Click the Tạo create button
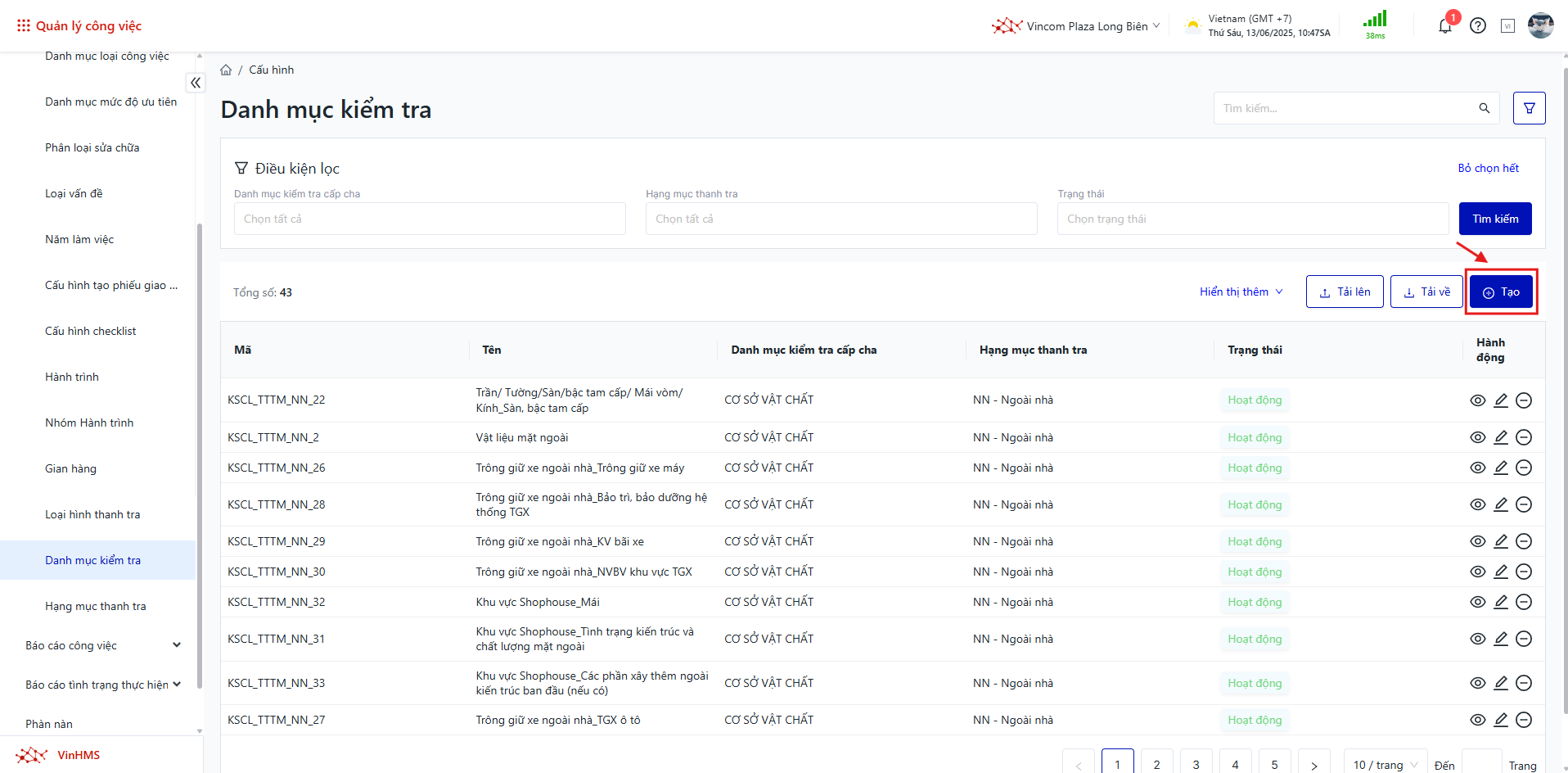 click(1501, 292)
